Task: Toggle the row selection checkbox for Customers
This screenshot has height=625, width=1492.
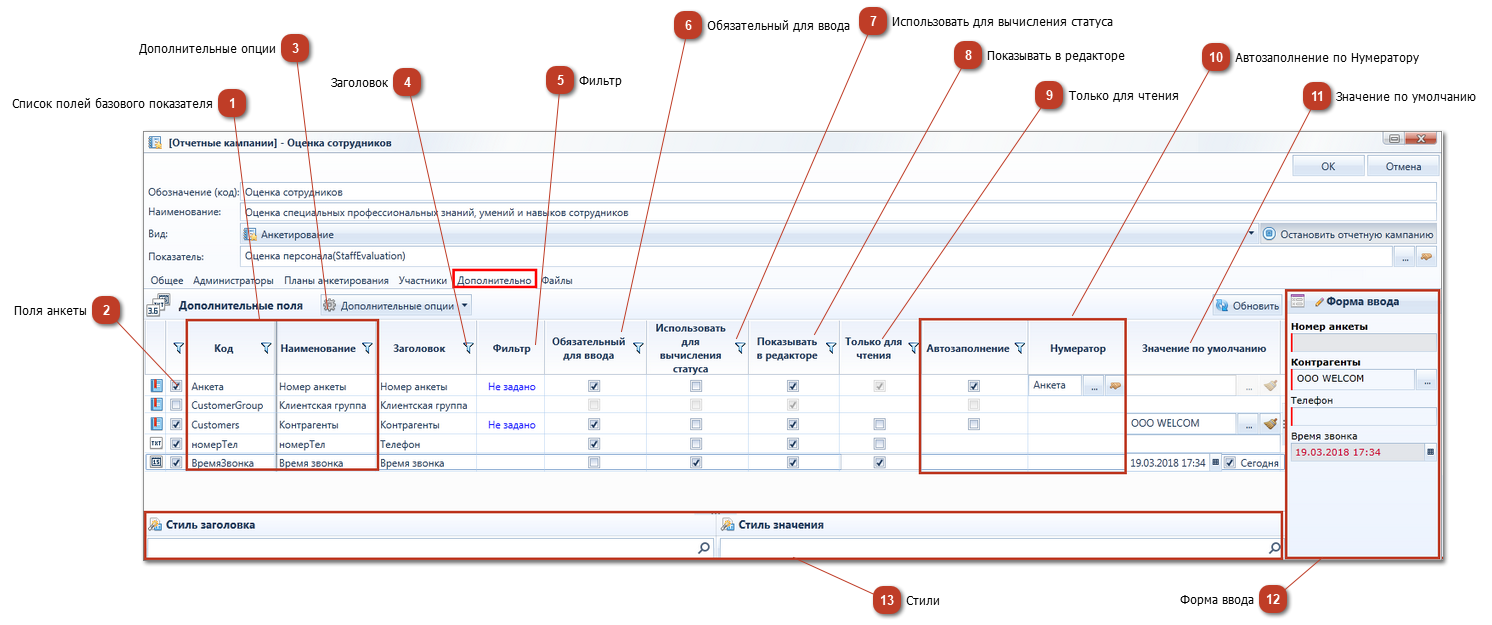Action: (176, 424)
